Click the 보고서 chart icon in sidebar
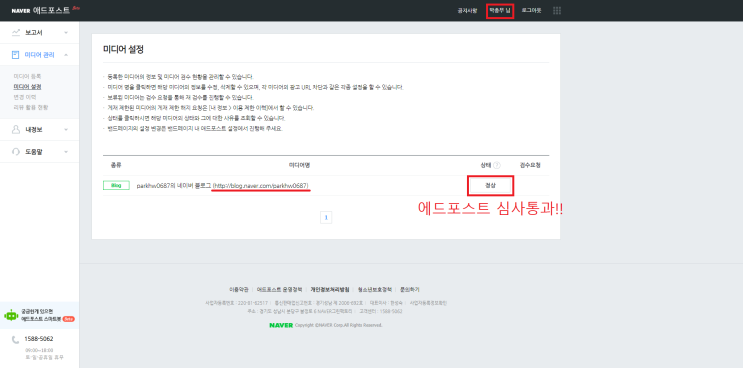The height and width of the screenshot is (368, 743). point(16,33)
